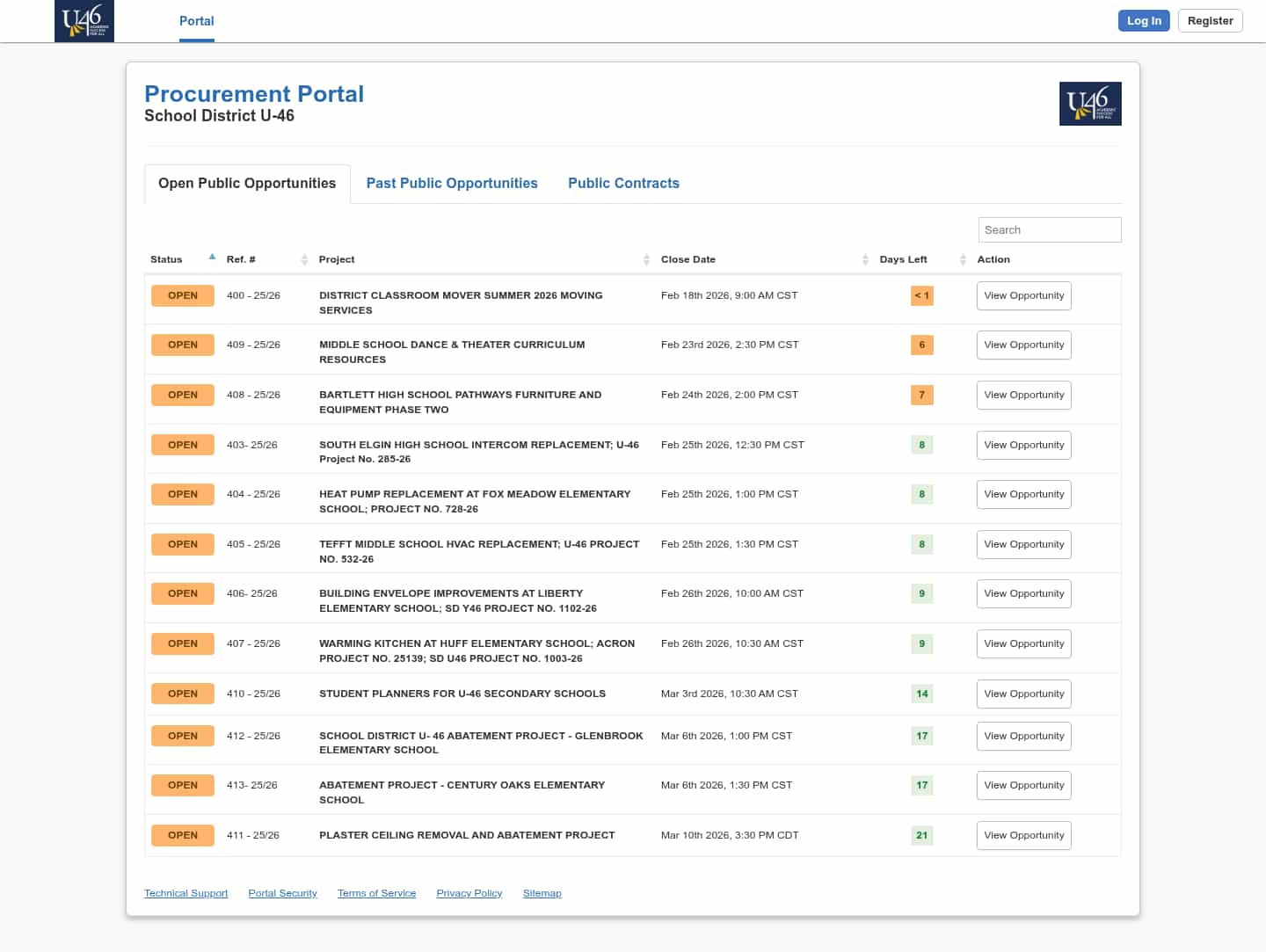
Task: Open the Public Contracts tab
Action: pyautogui.click(x=623, y=184)
